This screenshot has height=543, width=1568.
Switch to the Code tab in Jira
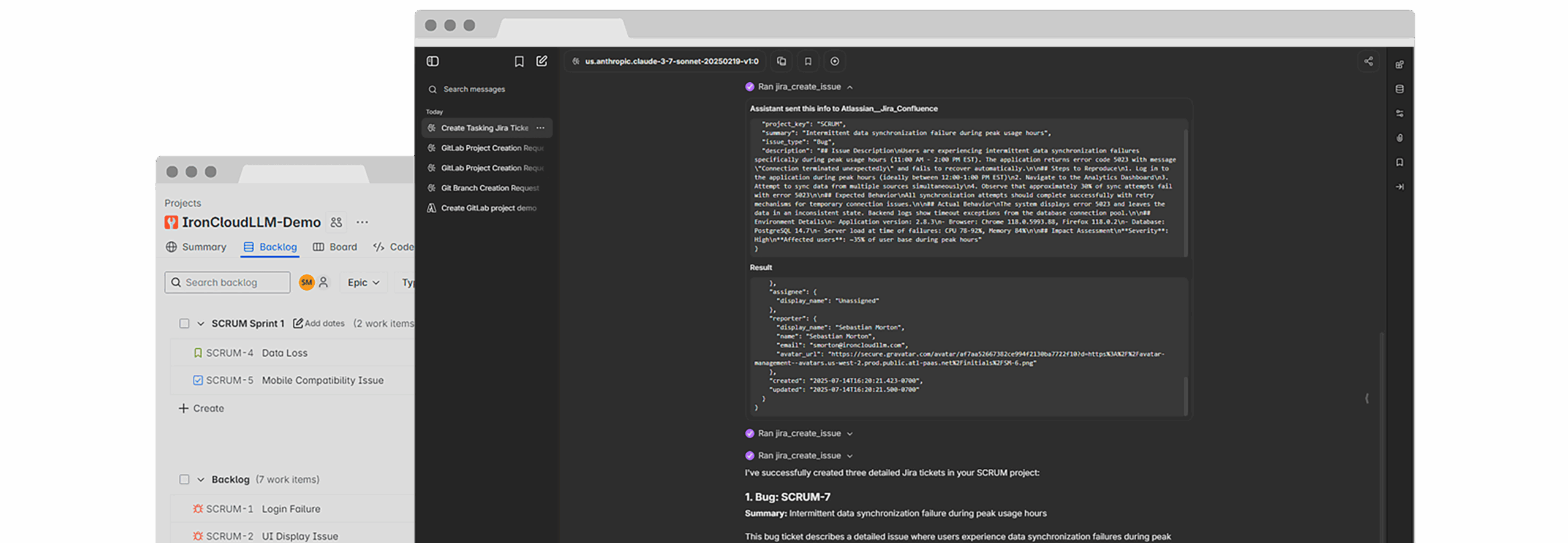pos(394,247)
